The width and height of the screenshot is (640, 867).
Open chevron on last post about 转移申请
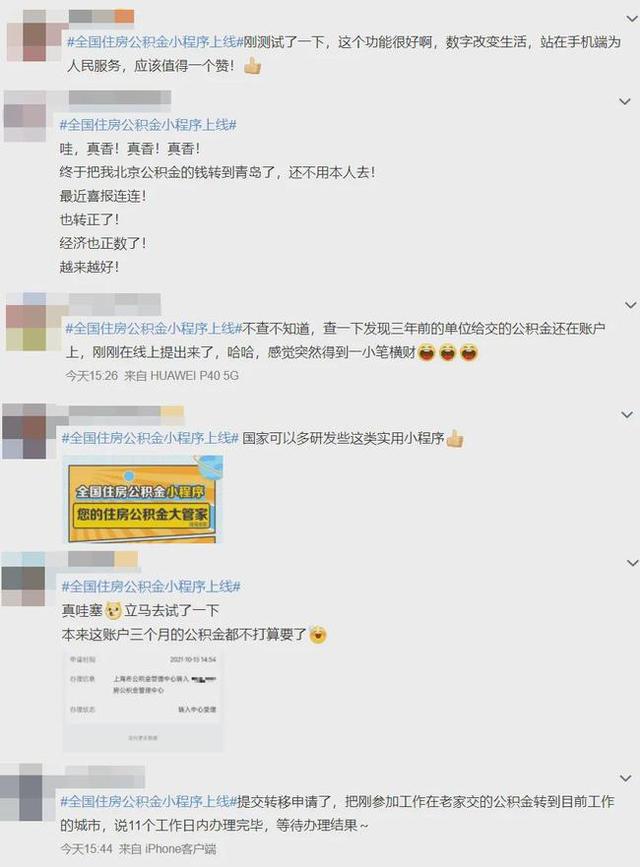[x=626, y=778]
